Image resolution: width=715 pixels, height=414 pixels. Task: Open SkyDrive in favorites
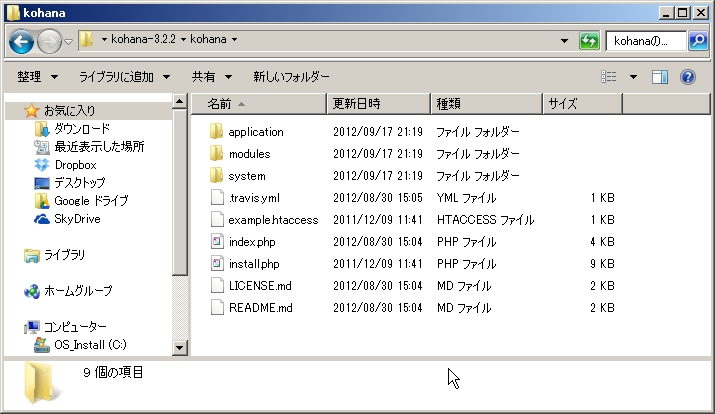click(x=77, y=219)
